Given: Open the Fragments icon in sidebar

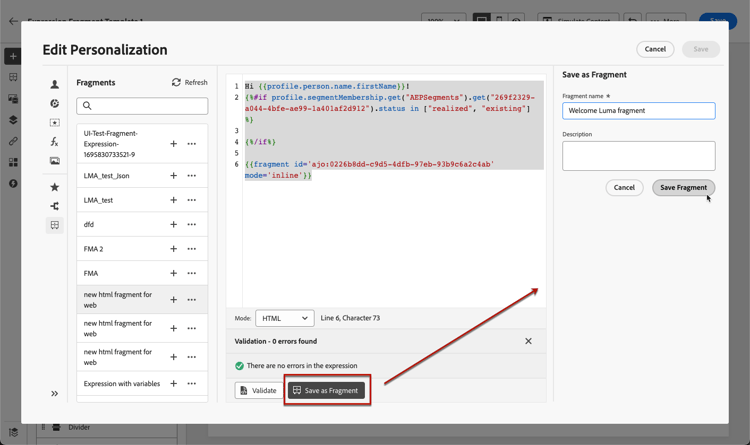Looking at the screenshot, I should [55, 225].
